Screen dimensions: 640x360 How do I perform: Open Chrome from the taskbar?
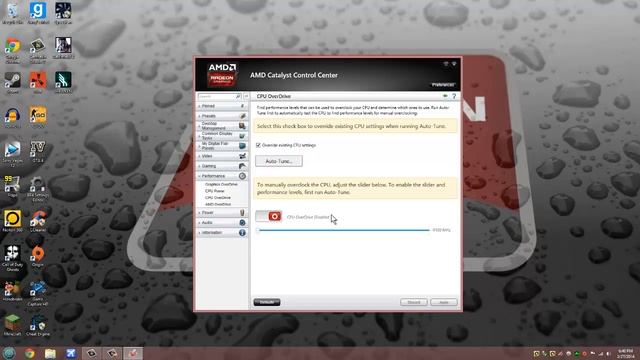point(29,353)
